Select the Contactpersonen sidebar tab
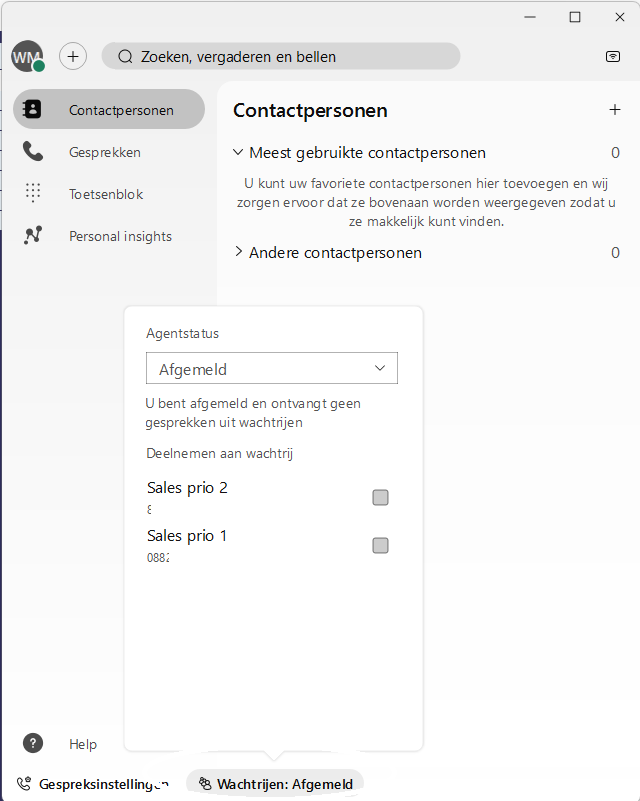The image size is (640, 801). [109, 109]
